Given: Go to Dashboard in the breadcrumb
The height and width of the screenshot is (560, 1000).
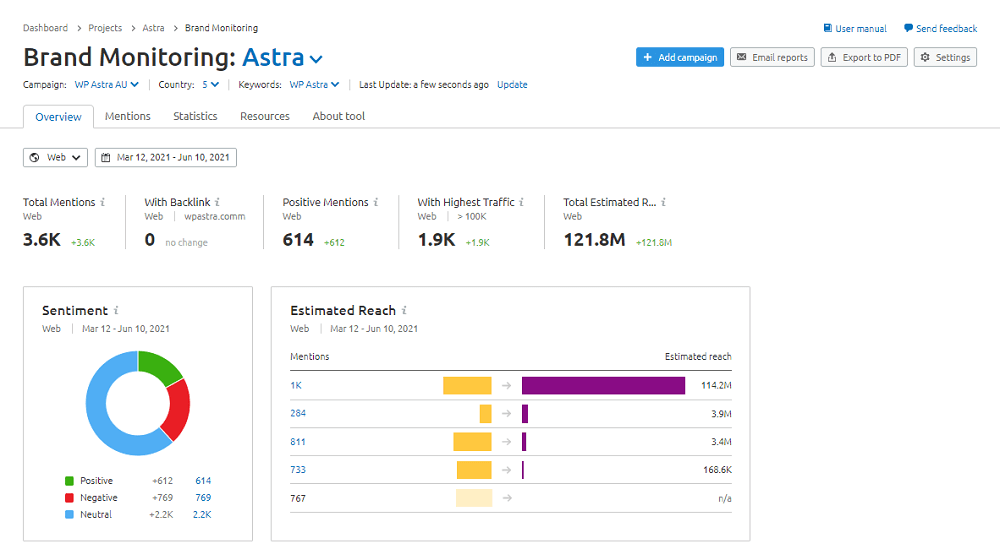Looking at the screenshot, I should [x=45, y=28].
